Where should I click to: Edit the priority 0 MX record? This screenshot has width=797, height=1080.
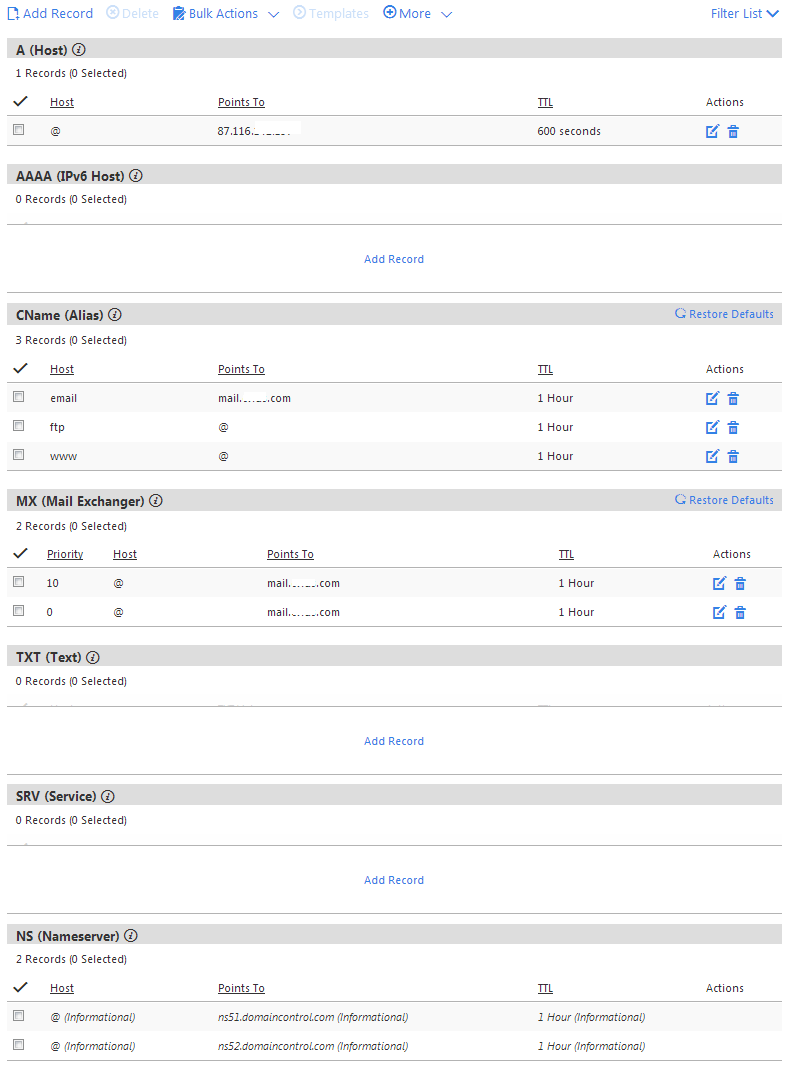[719, 612]
